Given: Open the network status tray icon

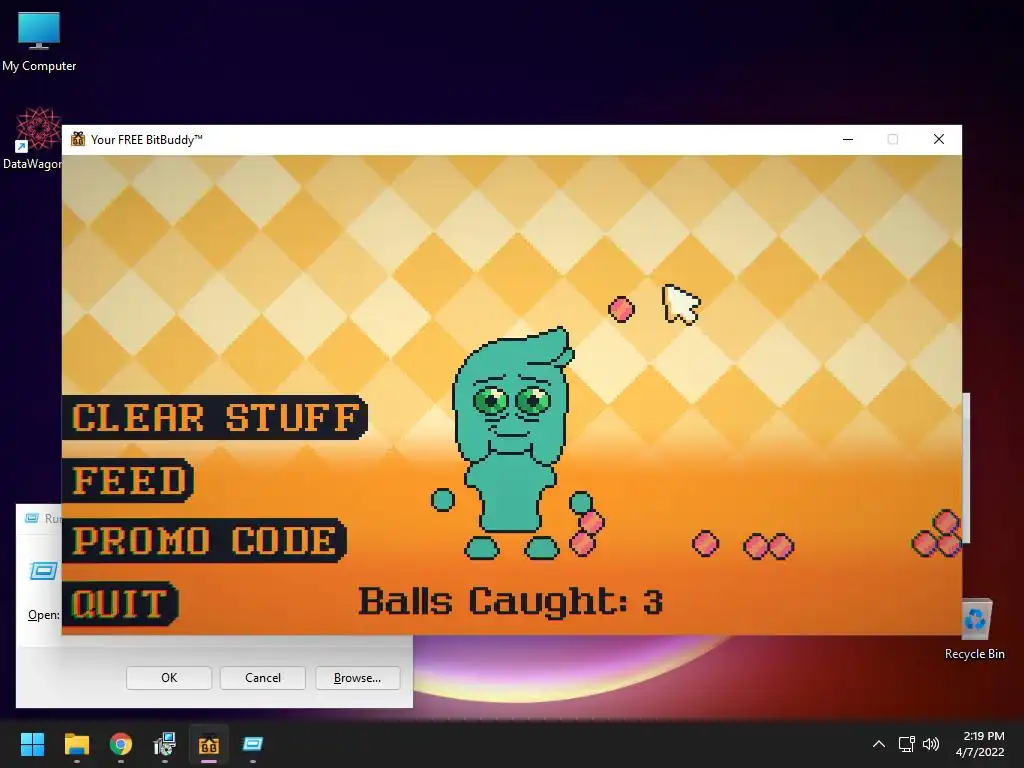Looking at the screenshot, I should point(906,744).
